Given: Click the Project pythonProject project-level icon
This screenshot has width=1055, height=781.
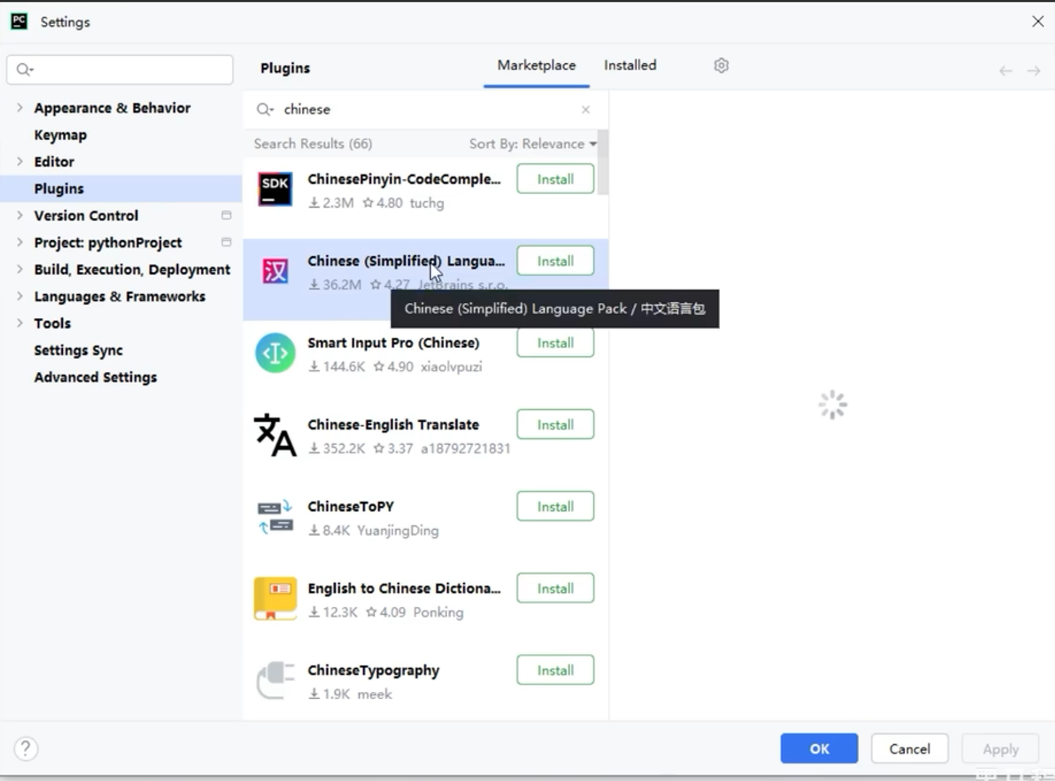Looking at the screenshot, I should click(x=226, y=242).
